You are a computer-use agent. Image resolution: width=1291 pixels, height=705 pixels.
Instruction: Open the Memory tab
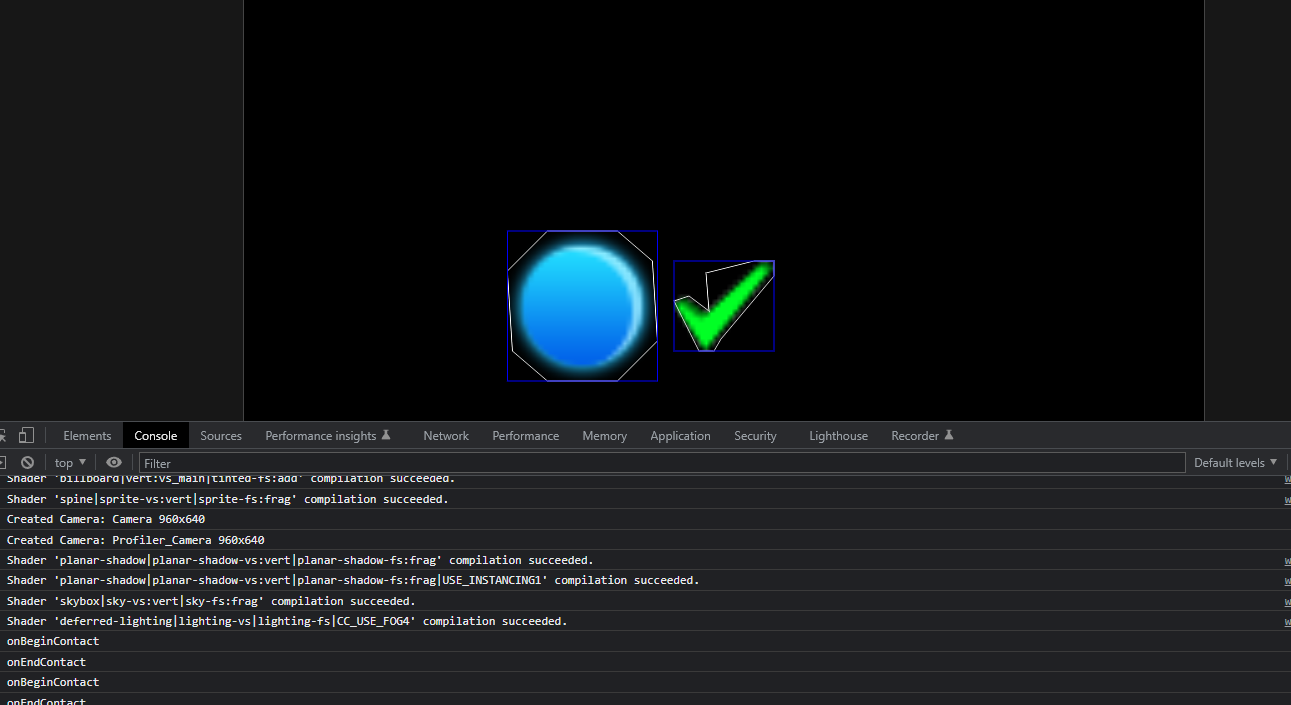coord(604,436)
